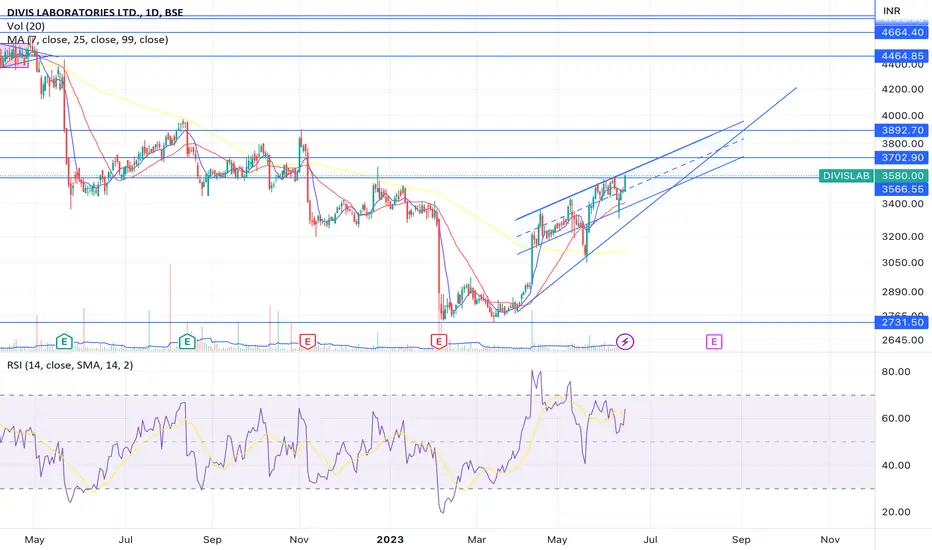Open the green E earnings marker before July 2022
Viewport: 932px width, 550px height.
click(x=64, y=341)
